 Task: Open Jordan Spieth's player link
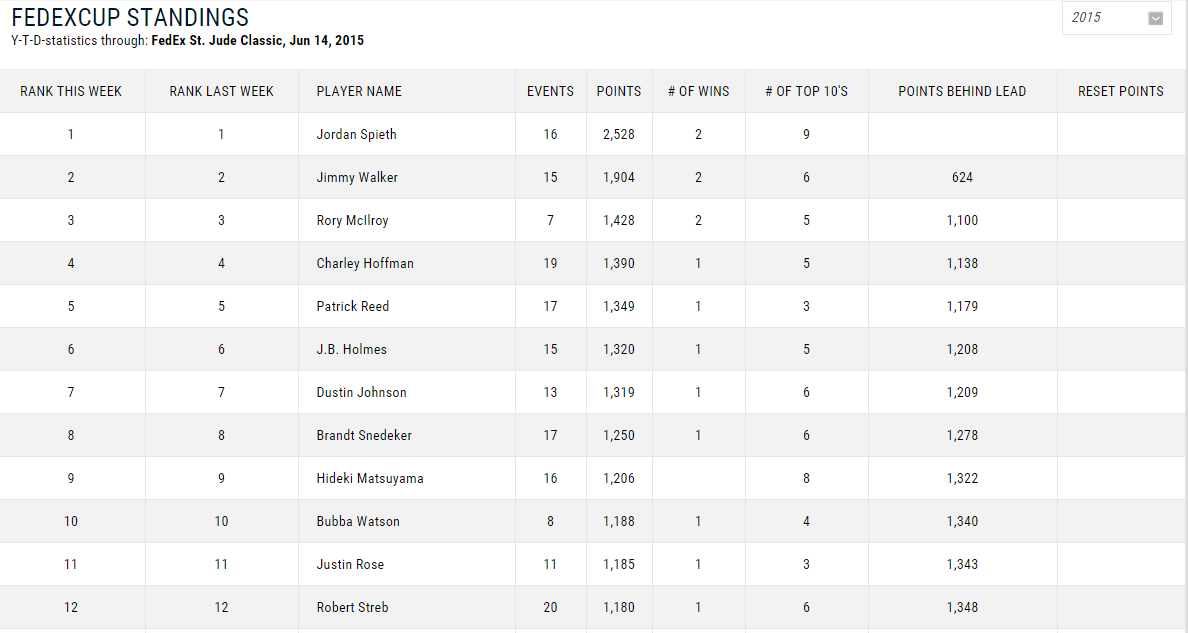[356, 134]
